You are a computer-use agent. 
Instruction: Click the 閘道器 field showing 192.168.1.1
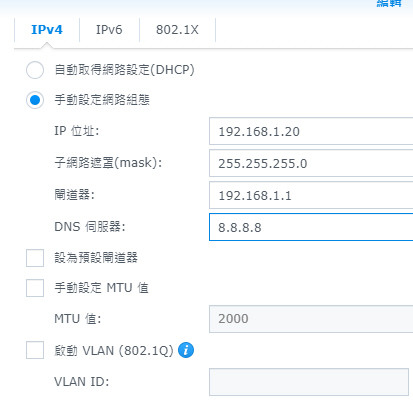point(311,195)
